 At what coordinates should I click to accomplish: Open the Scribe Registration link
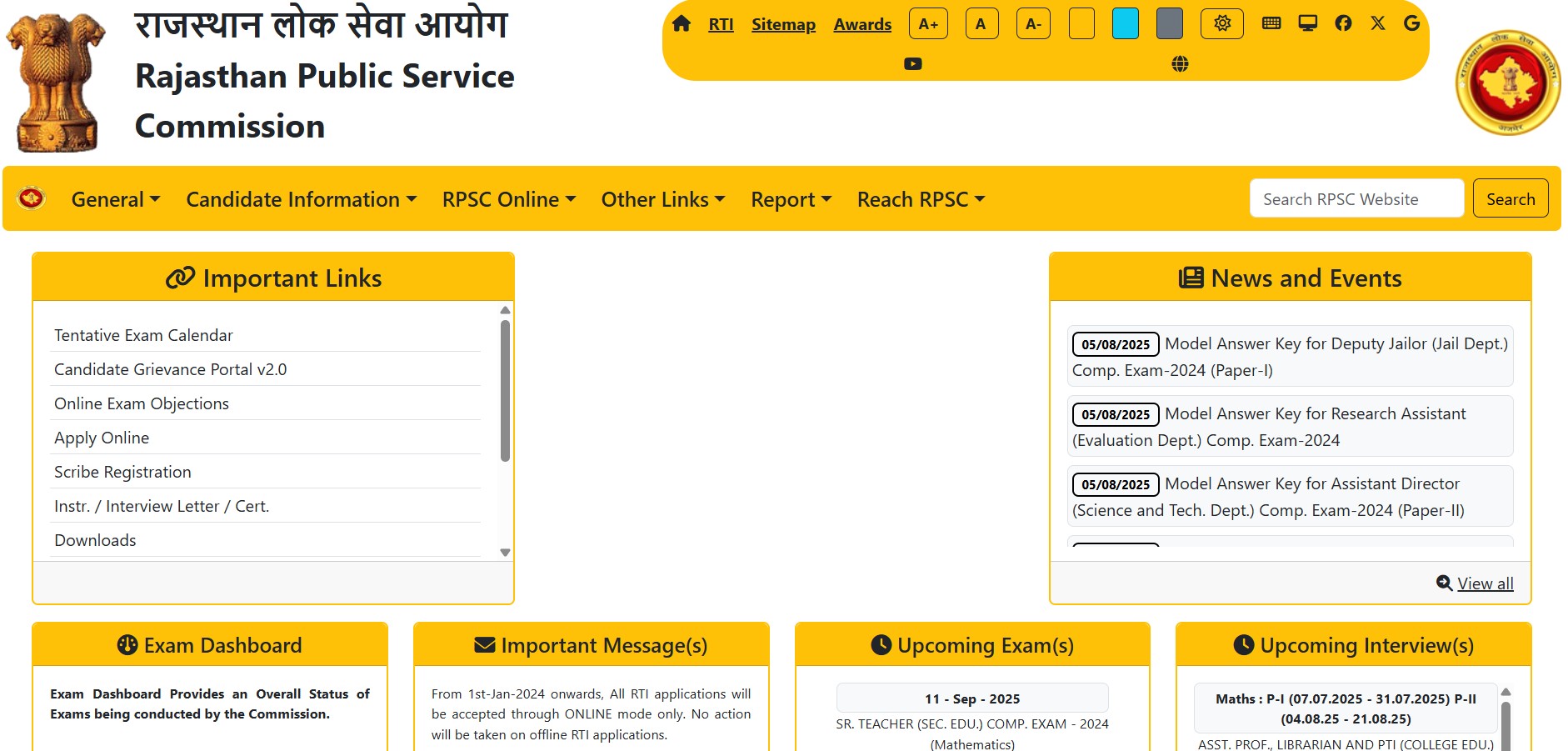[122, 472]
